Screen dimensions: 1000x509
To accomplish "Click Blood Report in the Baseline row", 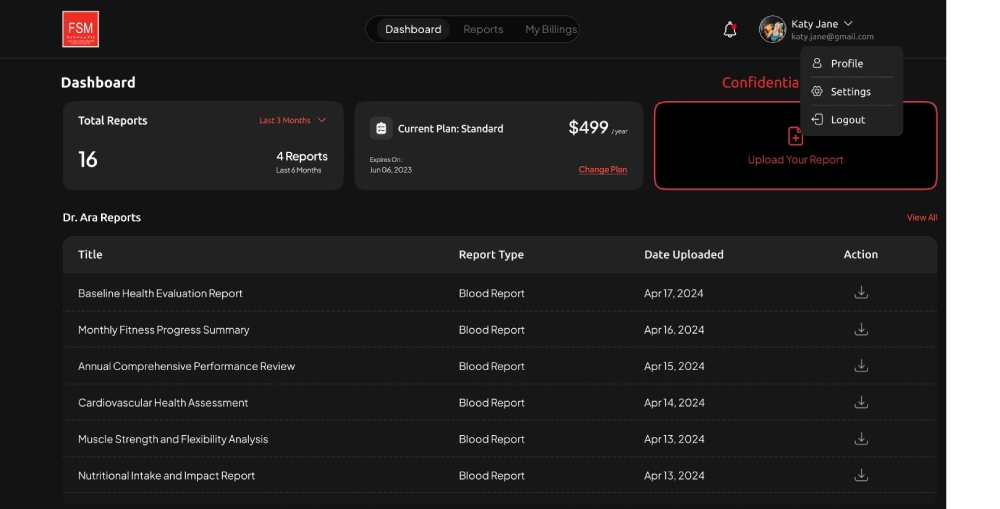I will coord(491,293).
